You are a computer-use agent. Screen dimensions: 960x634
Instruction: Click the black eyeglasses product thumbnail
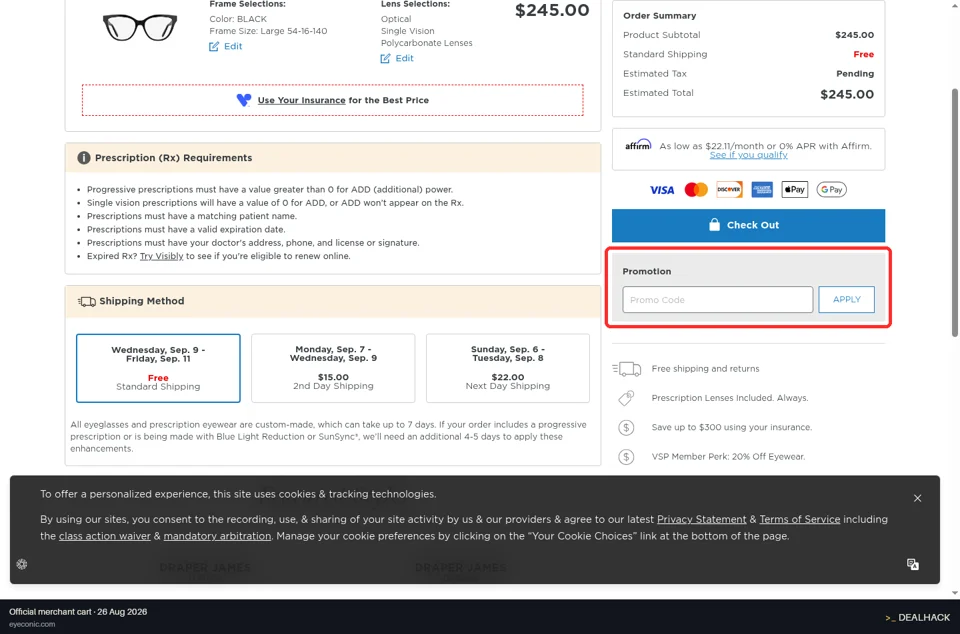(140, 27)
